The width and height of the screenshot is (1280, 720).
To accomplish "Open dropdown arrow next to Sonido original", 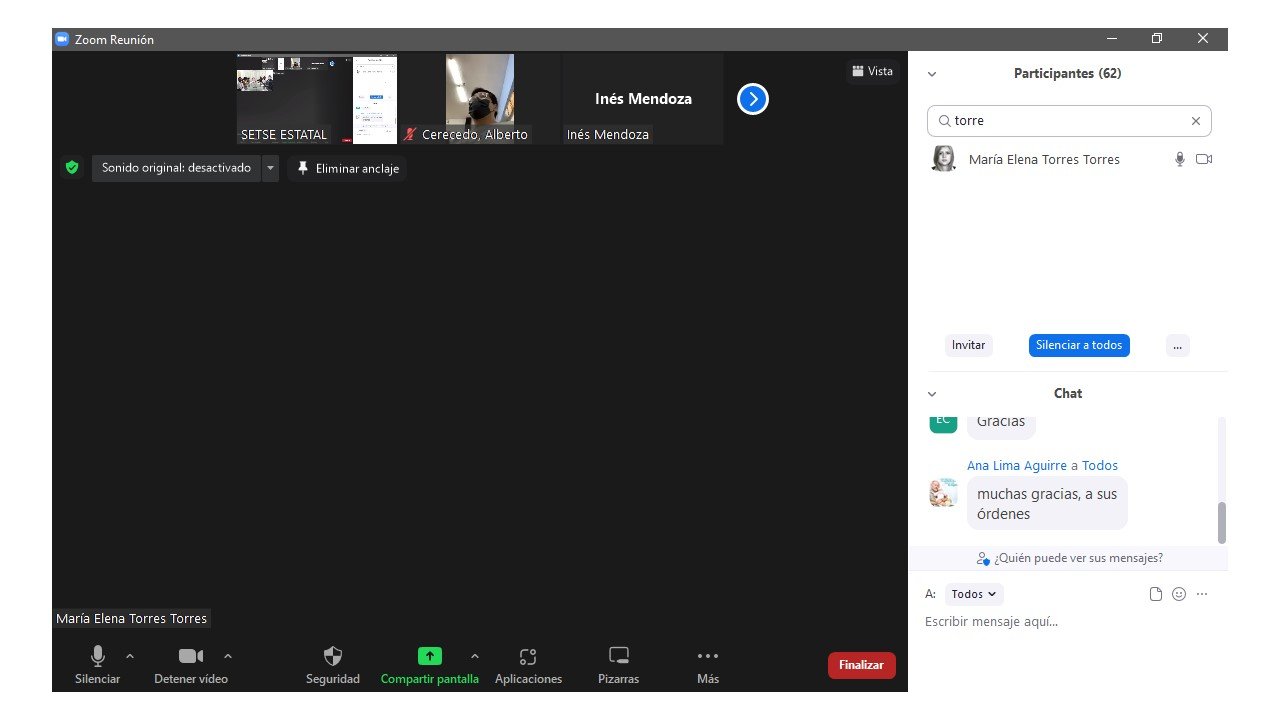I will (270, 168).
